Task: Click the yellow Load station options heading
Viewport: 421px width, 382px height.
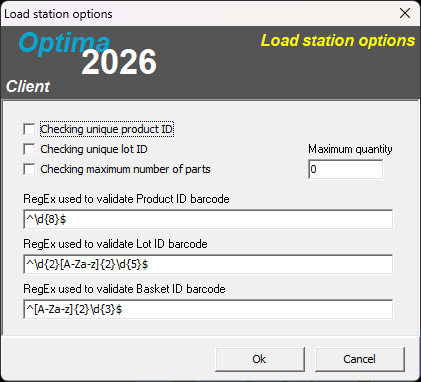Action: (338, 41)
